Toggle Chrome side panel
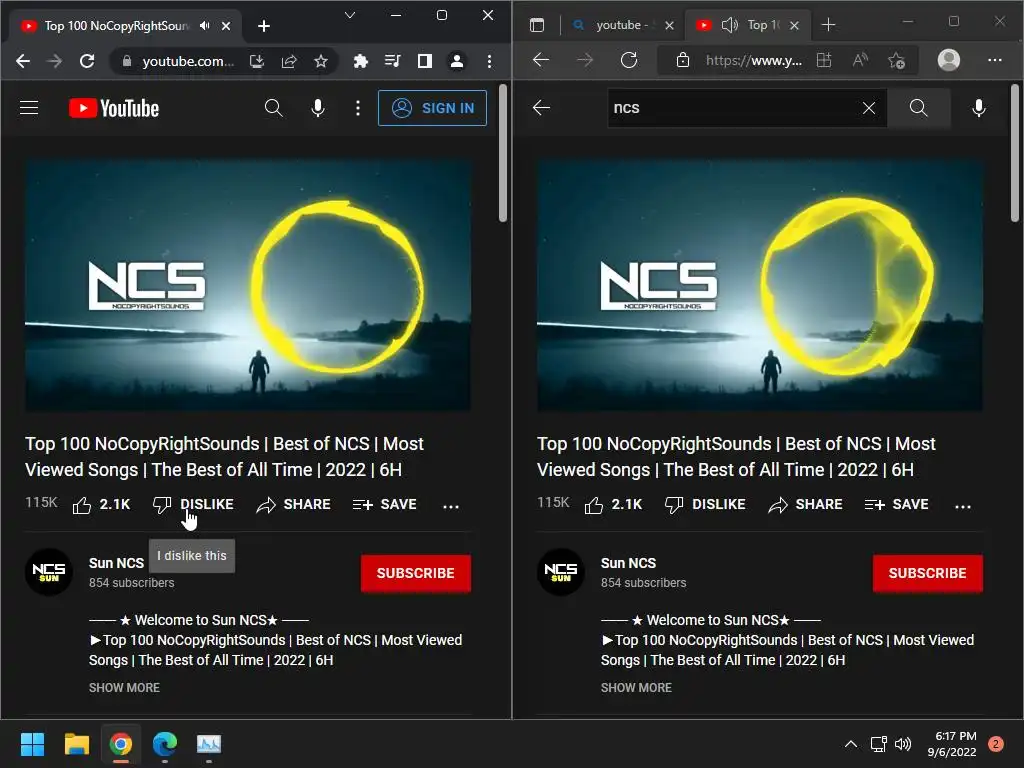 (424, 61)
